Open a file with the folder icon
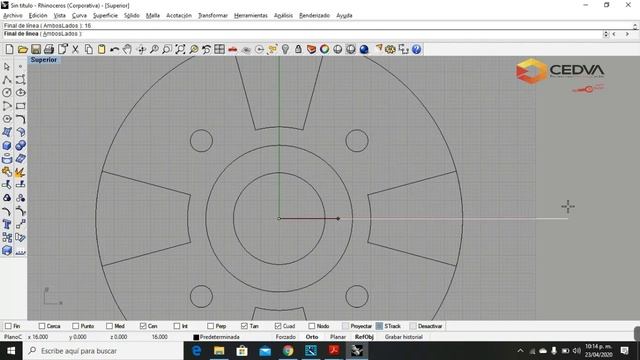 pos(22,49)
